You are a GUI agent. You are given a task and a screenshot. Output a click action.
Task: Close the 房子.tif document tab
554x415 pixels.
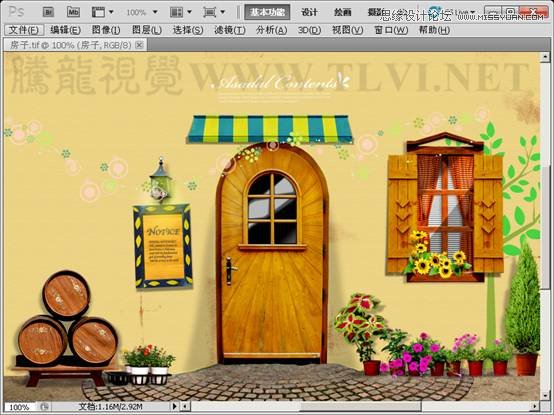pyautogui.click(x=140, y=45)
